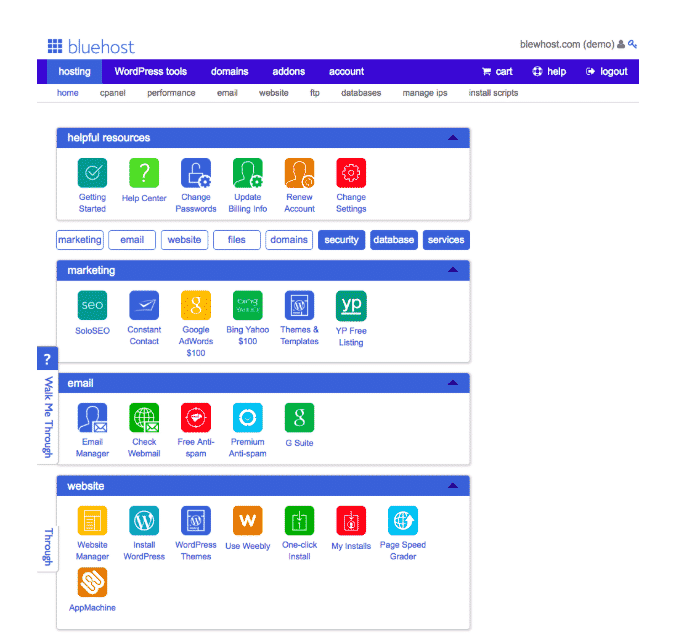Open the databases submenu item
This screenshot has height=635, width=696.
[361, 93]
